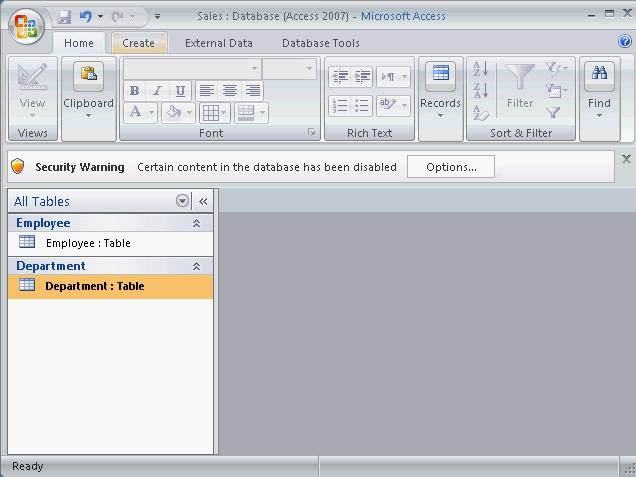The width and height of the screenshot is (636, 477).
Task: Toggle Underline formatting
Action: pos(180,91)
